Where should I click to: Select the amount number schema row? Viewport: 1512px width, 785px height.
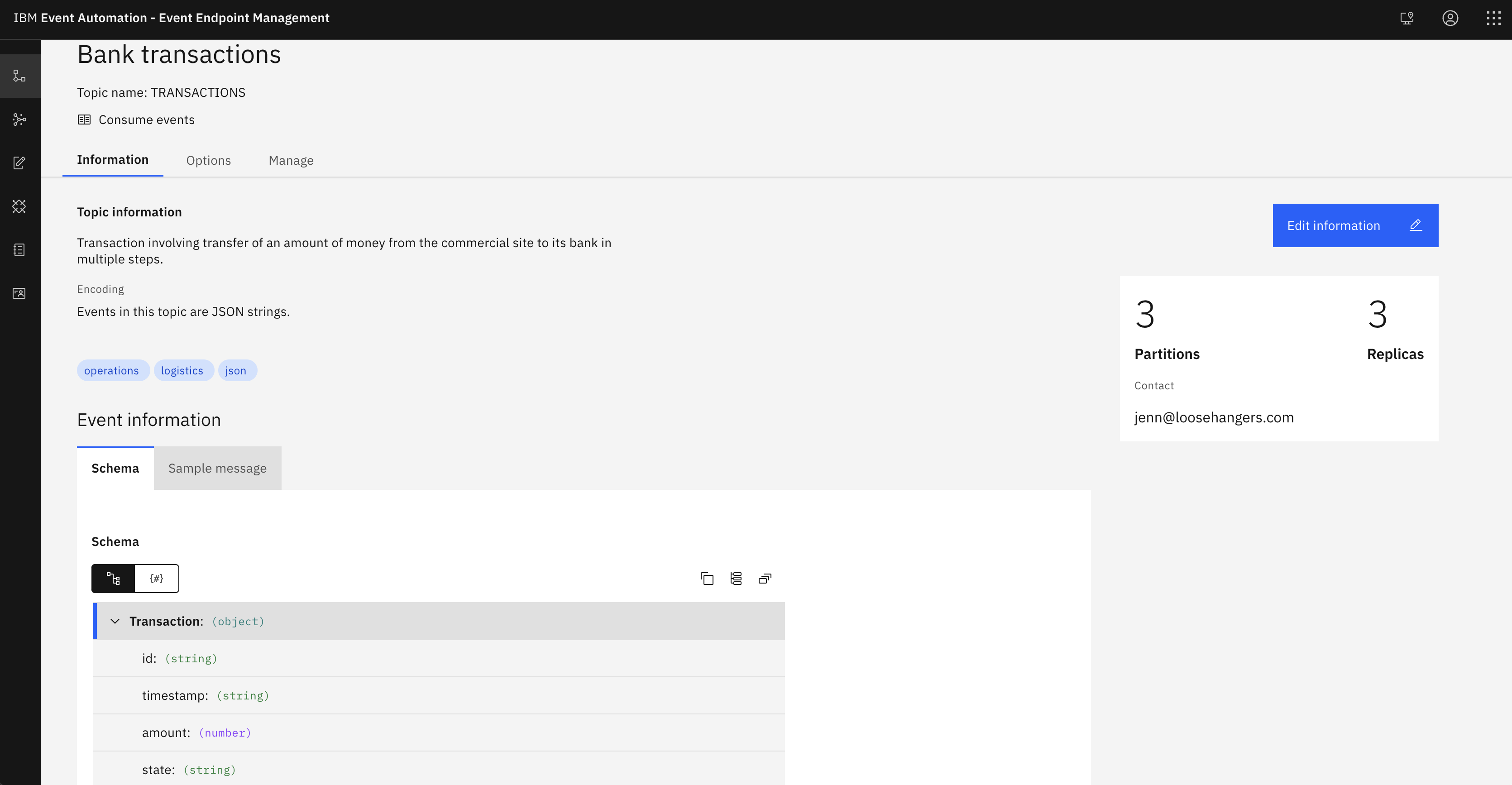pos(439,733)
